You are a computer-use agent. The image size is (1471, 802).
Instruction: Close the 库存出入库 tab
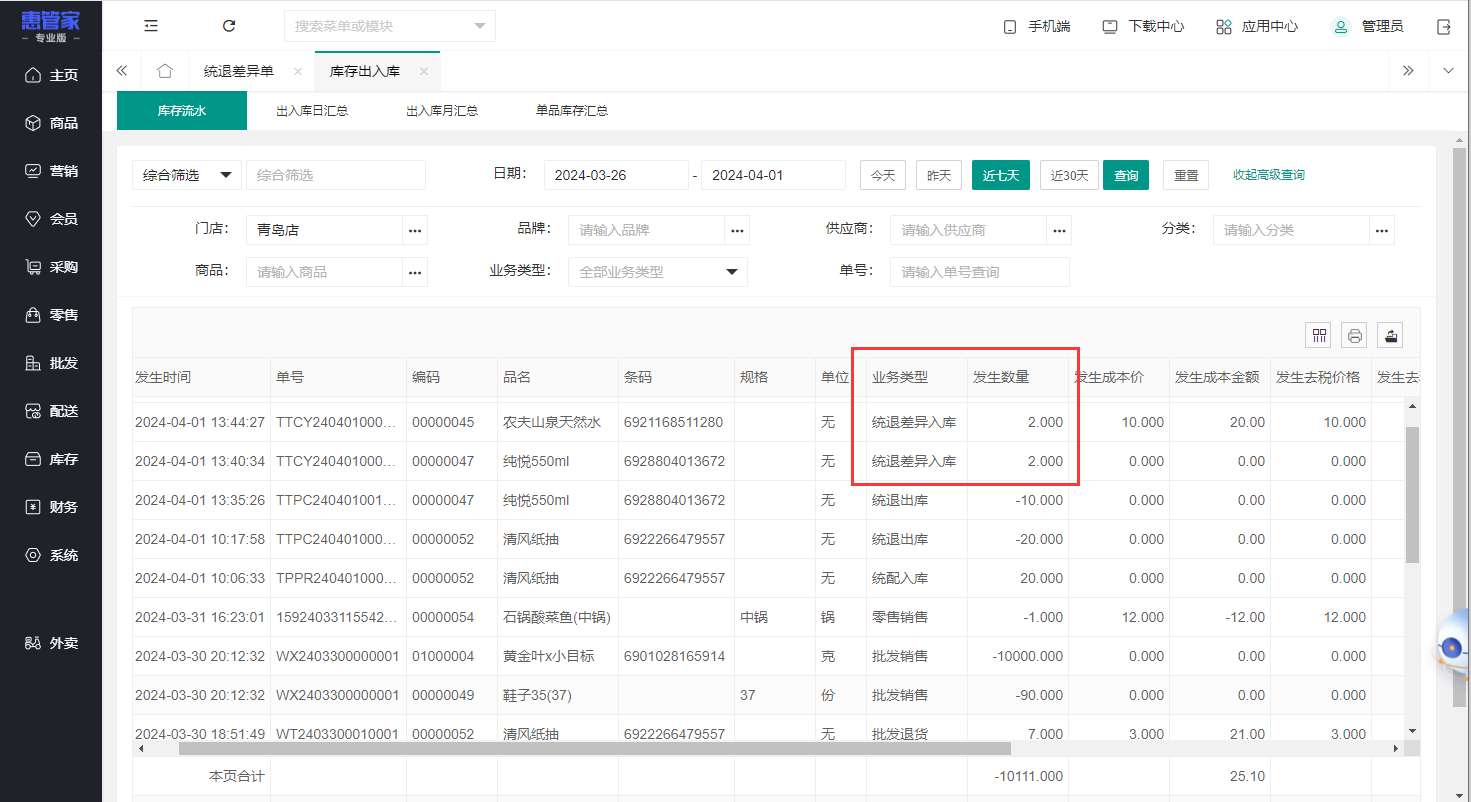(x=424, y=72)
